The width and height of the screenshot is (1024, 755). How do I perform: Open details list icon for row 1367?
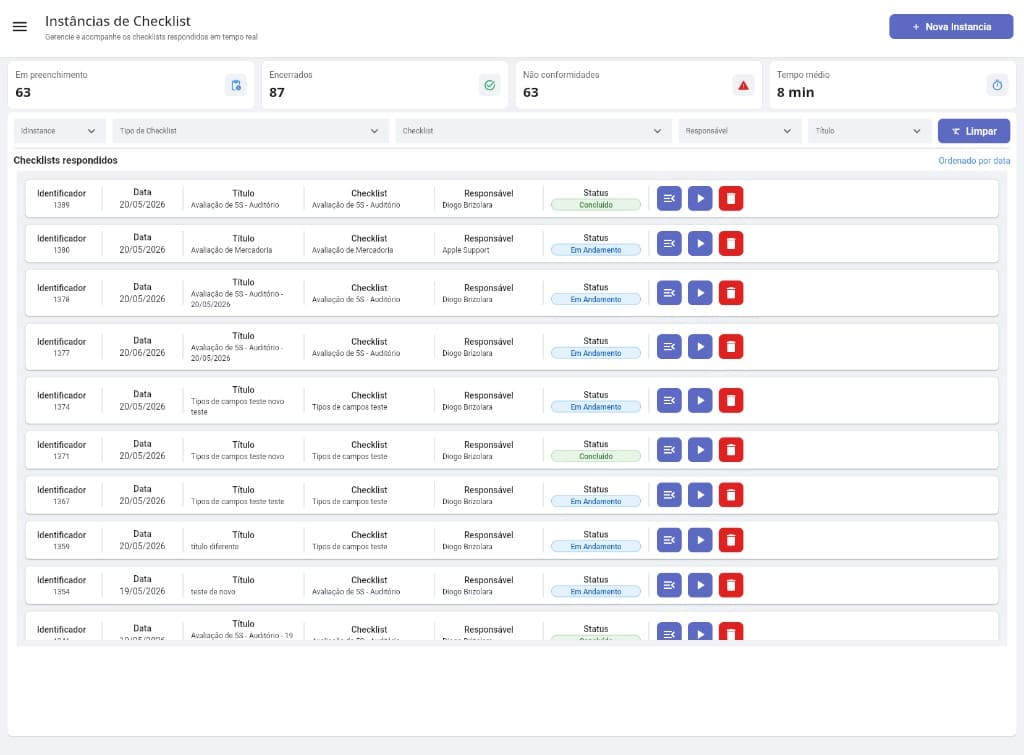click(x=669, y=495)
